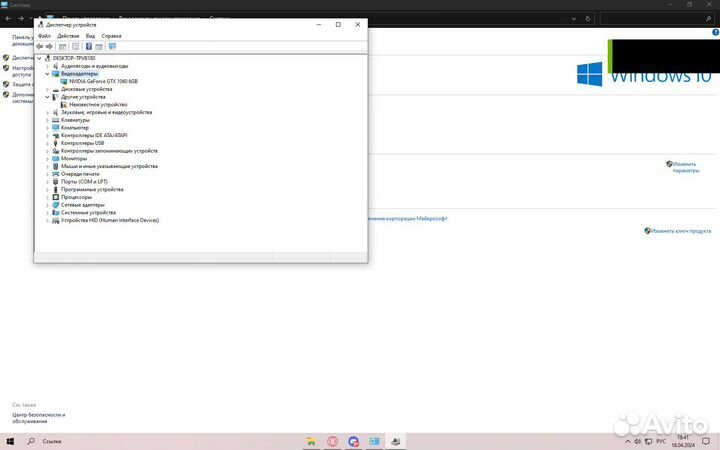Open the 'Действие' menu

coord(67,35)
